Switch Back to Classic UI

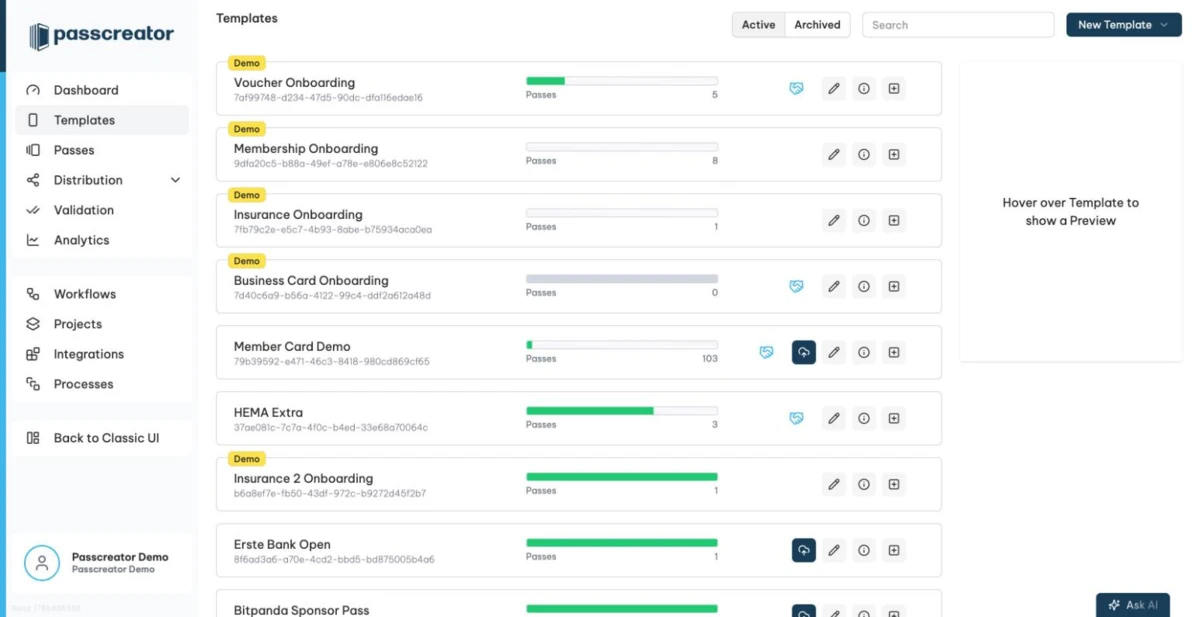(x=101, y=438)
